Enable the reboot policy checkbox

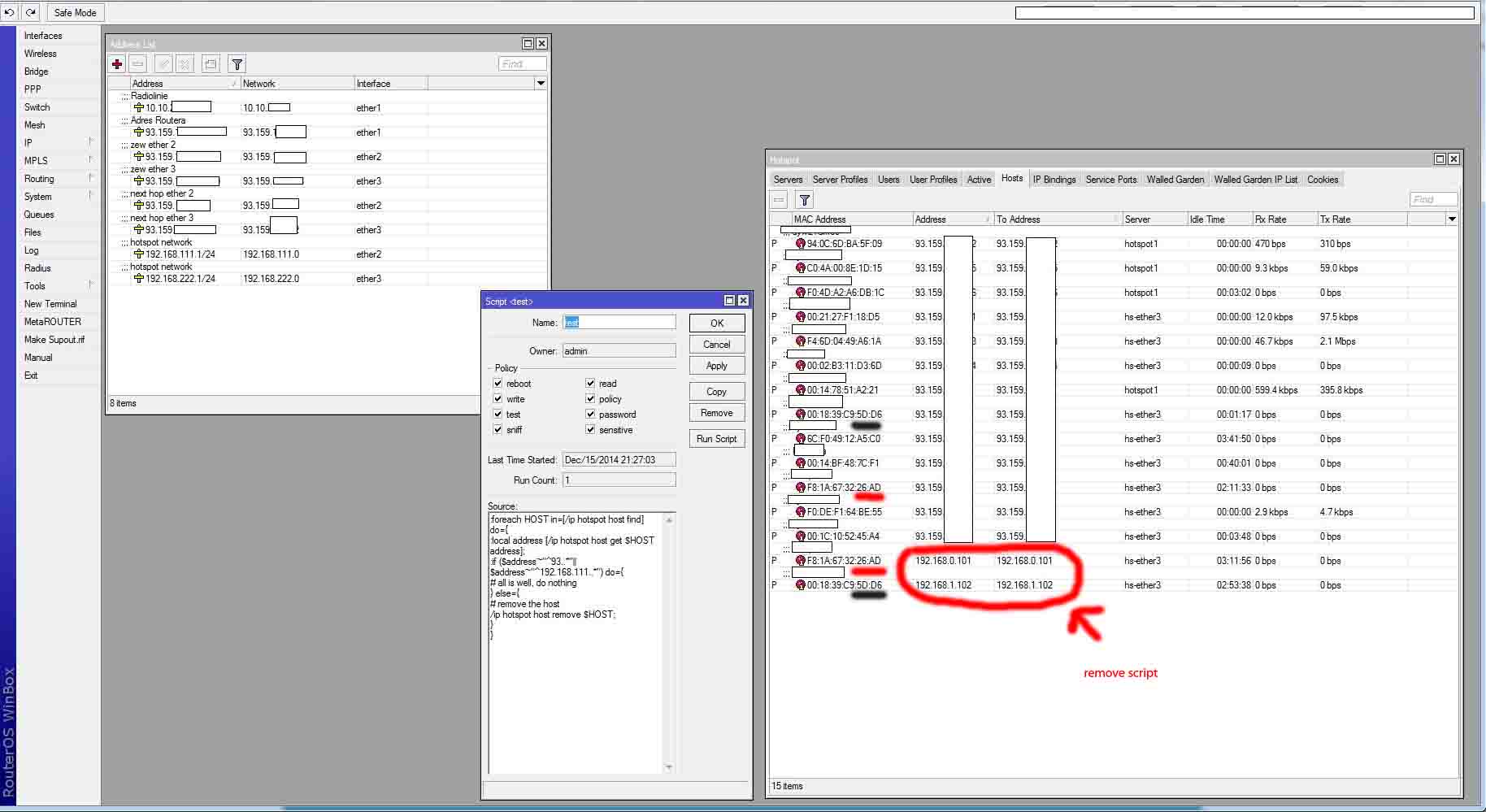pyautogui.click(x=498, y=383)
